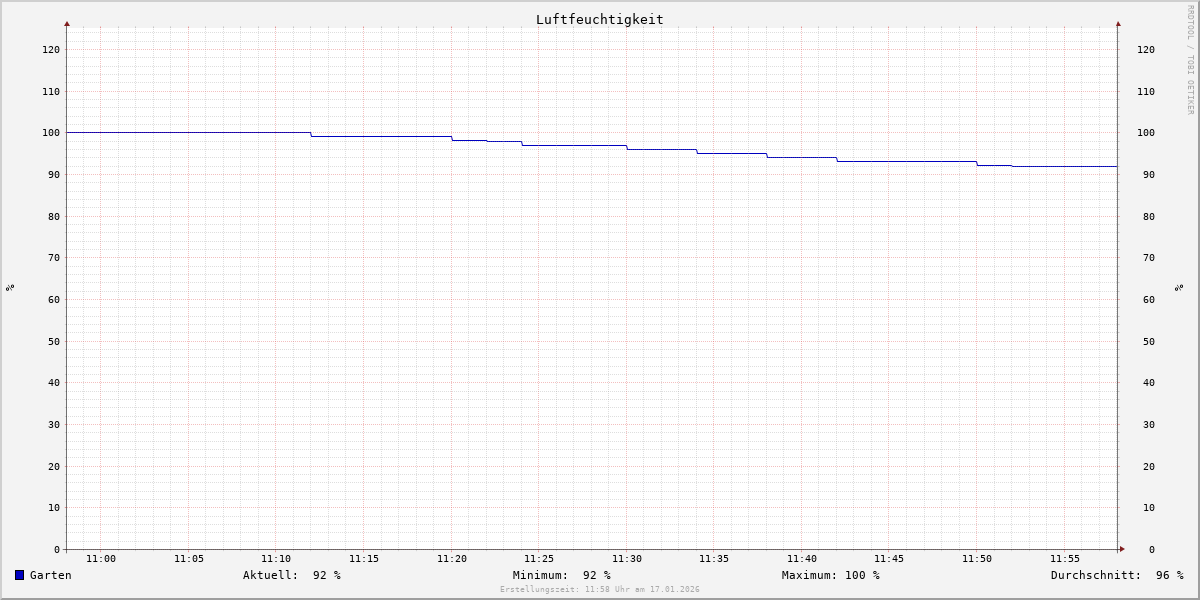
Task: Click the 11:15 time axis label
Action: click(x=364, y=559)
